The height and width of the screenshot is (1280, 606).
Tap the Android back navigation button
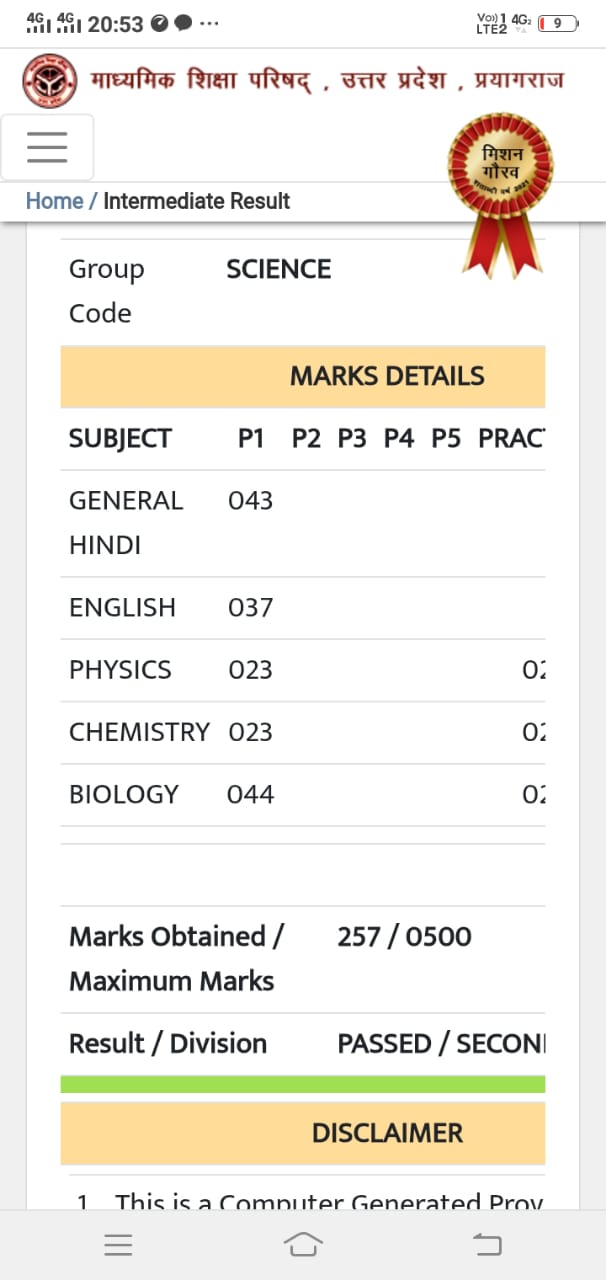pos(487,1244)
